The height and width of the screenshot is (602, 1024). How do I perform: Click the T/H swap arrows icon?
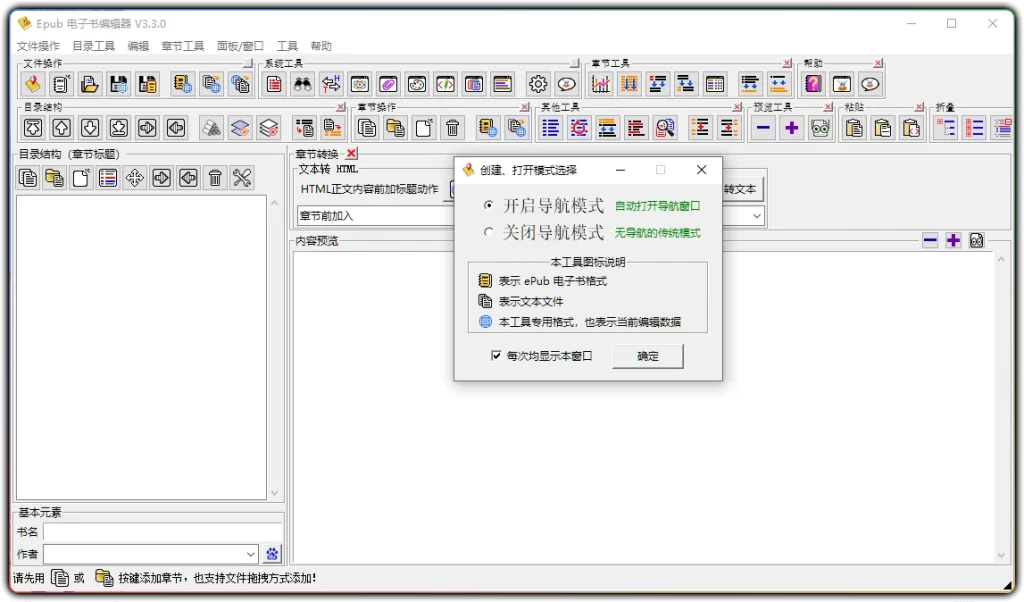coord(331,84)
